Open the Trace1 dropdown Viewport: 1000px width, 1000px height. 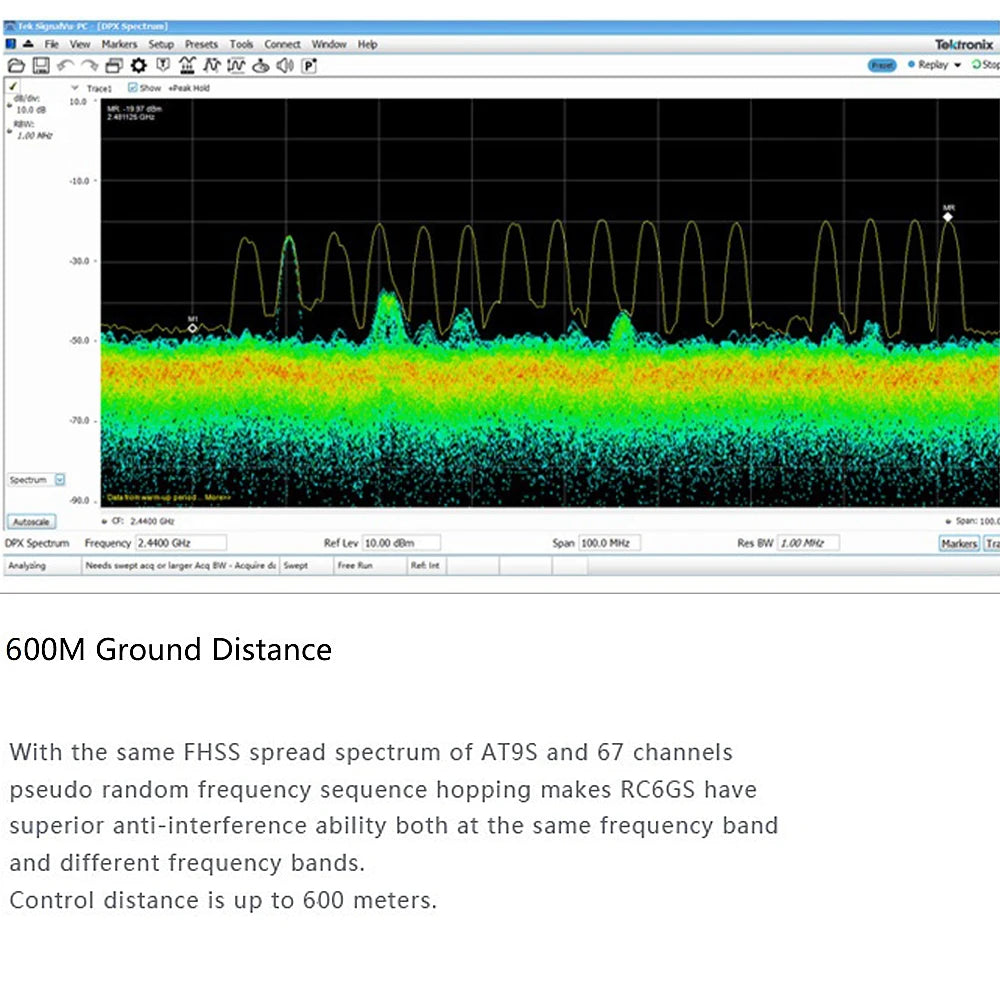[74, 88]
